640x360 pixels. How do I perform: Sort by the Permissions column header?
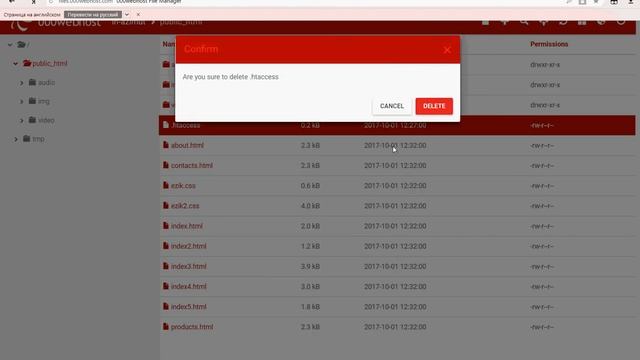pyautogui.click(x=549, y=44)
